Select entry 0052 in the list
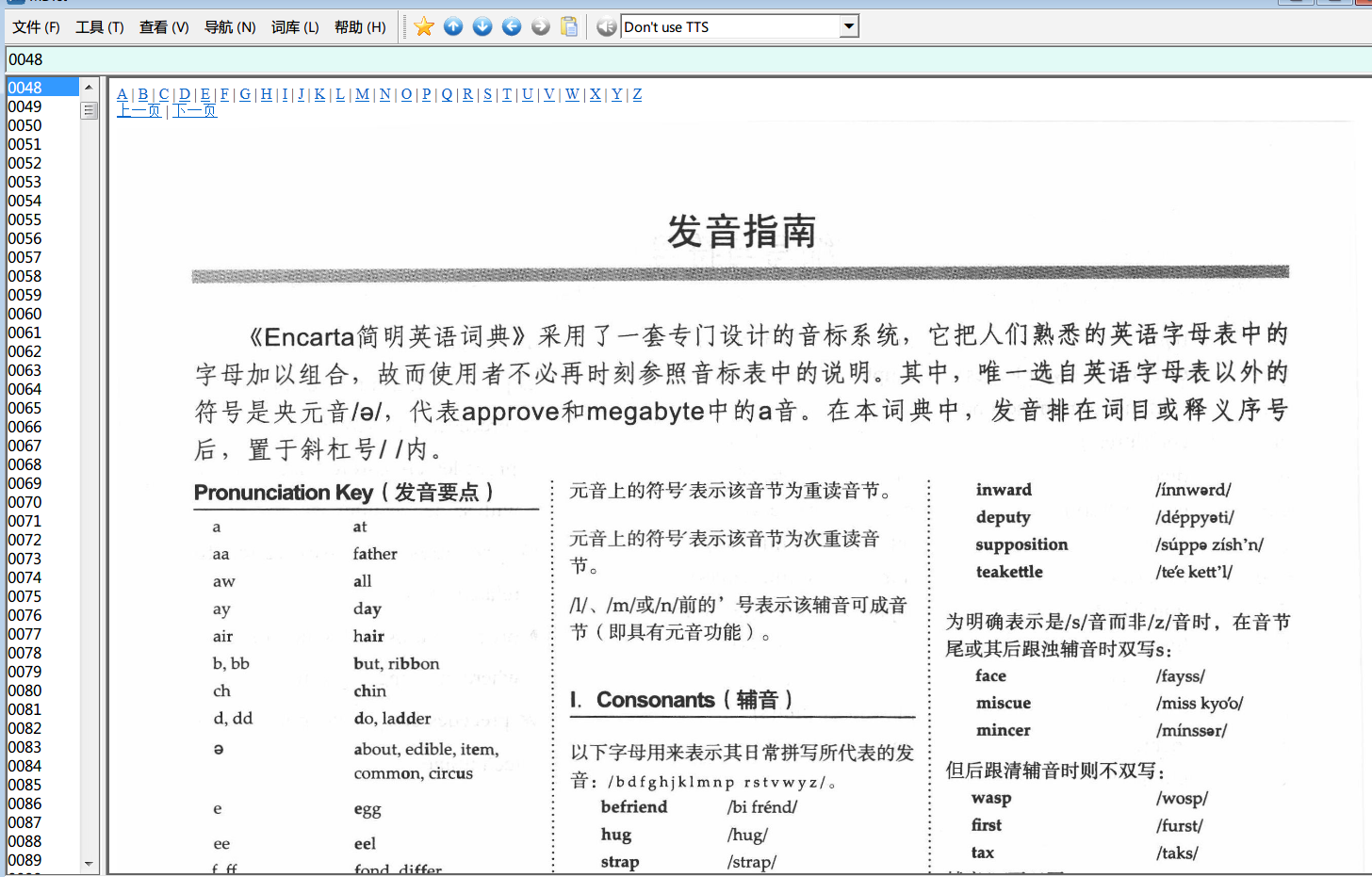The width and height of the screenshot is (1372, 877). 42,163
